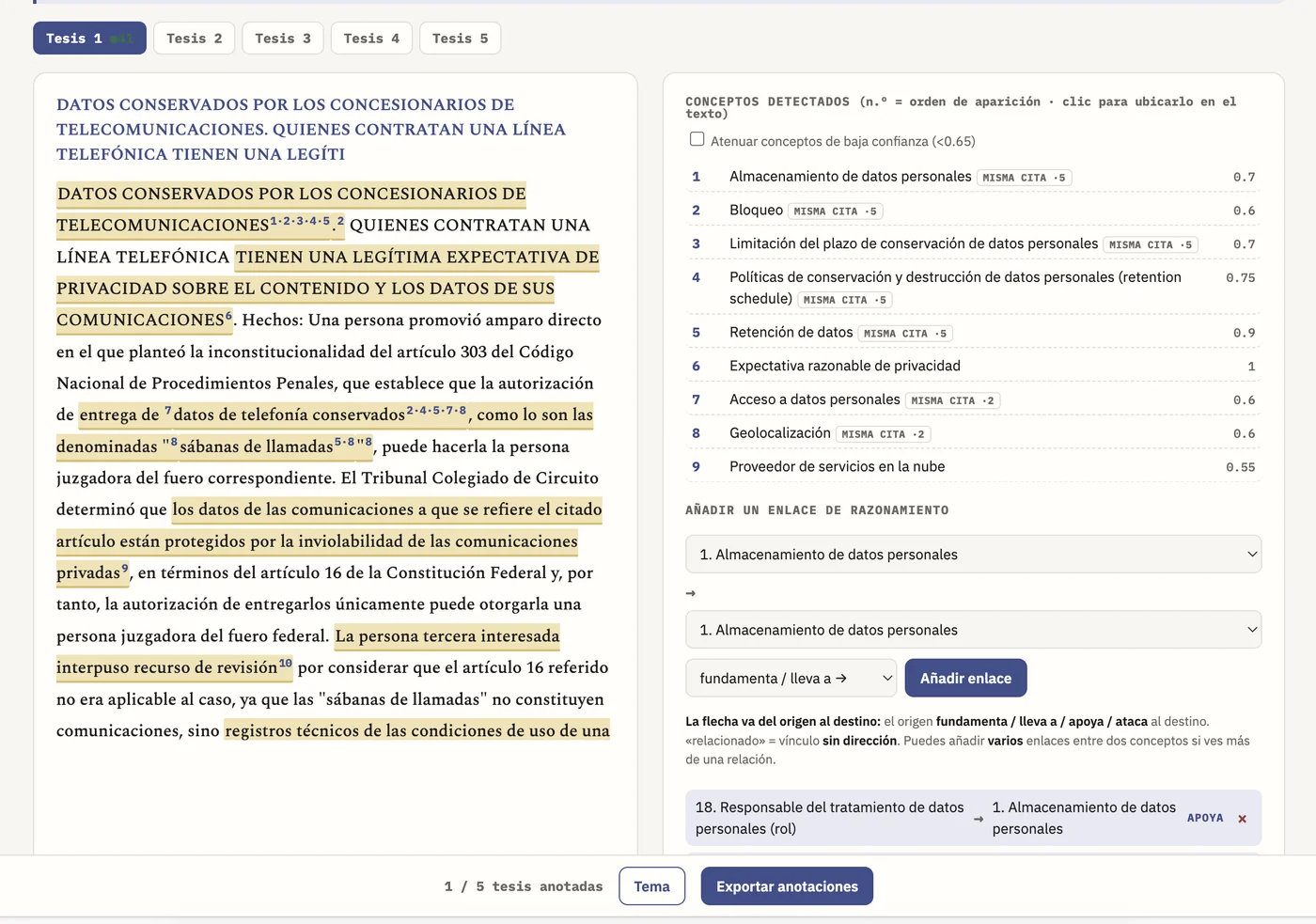Open the relation type dropdown 'fundamenta / lleva a'
Screen dimensions: 1316x924
[791, 679]
